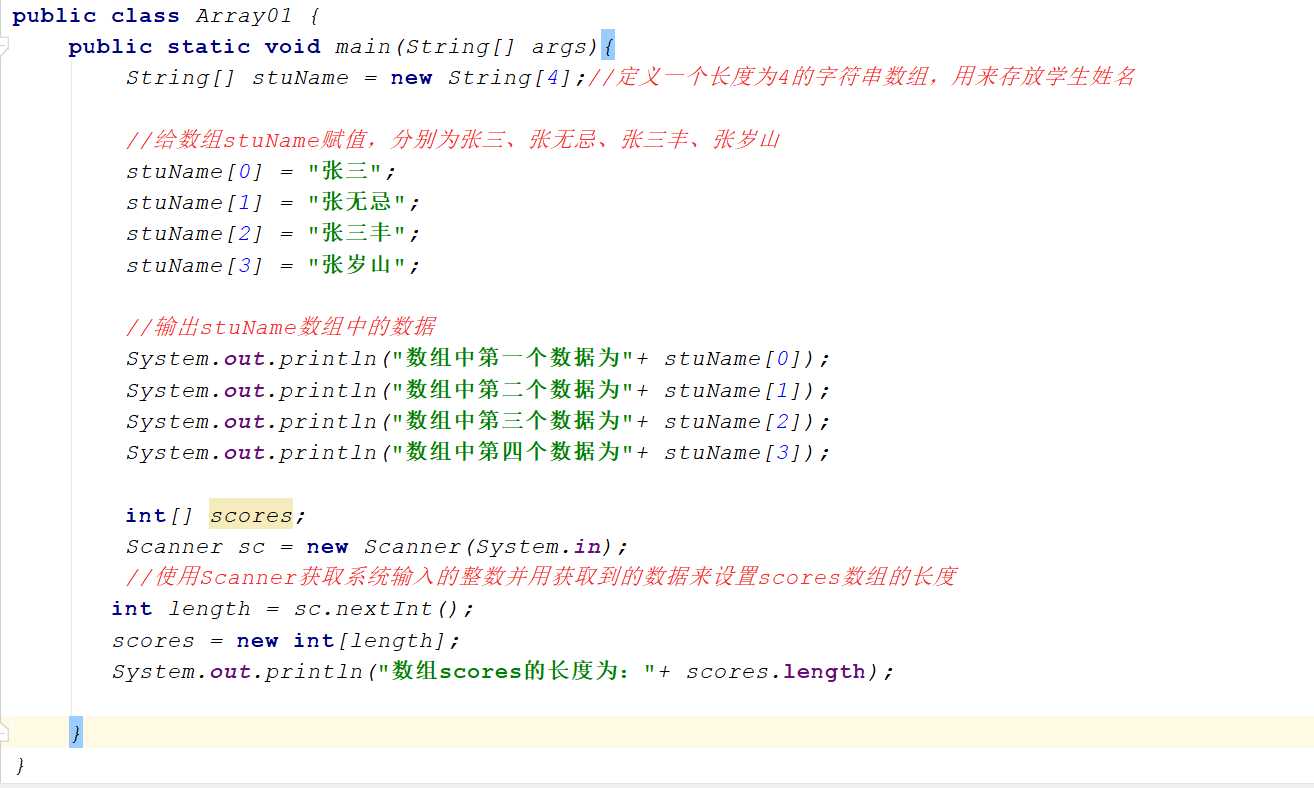Image resolution: width=1314 pixels, height=788 pixels.
Task: Click the variable sc in Scanner declaration
Action: tap(251, 547)
